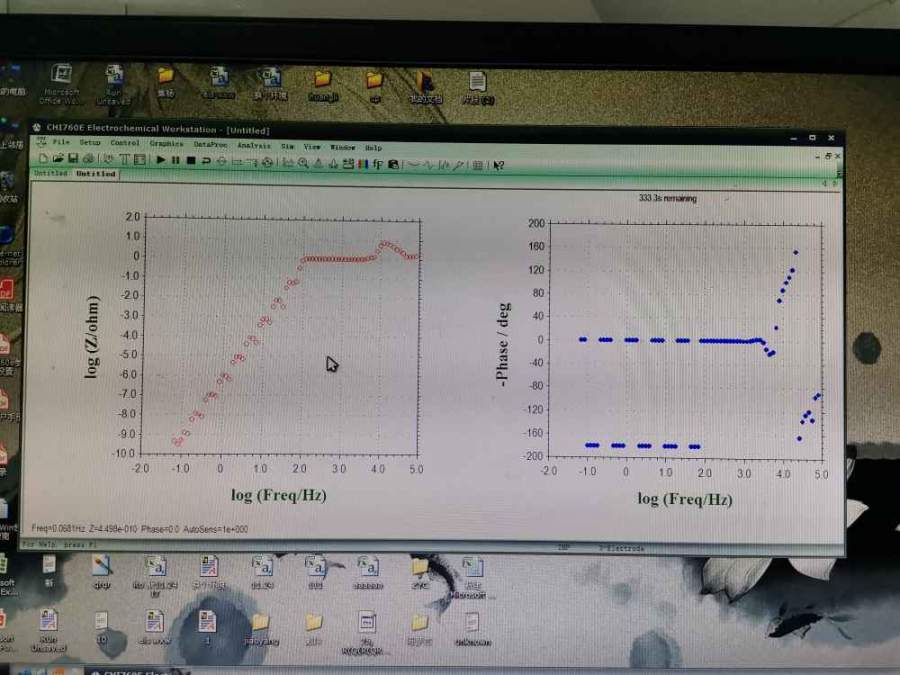Select the active bold Untitled tab
This screenshot has width=900, height=675.
coord(96,173)
